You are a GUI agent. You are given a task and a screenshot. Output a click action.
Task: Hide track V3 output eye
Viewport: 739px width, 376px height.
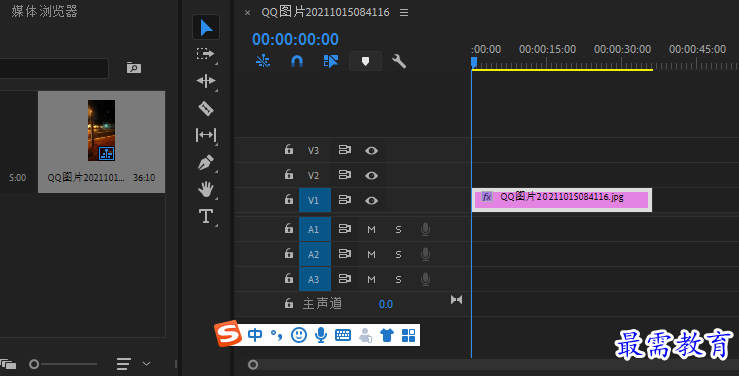[371, 150]
